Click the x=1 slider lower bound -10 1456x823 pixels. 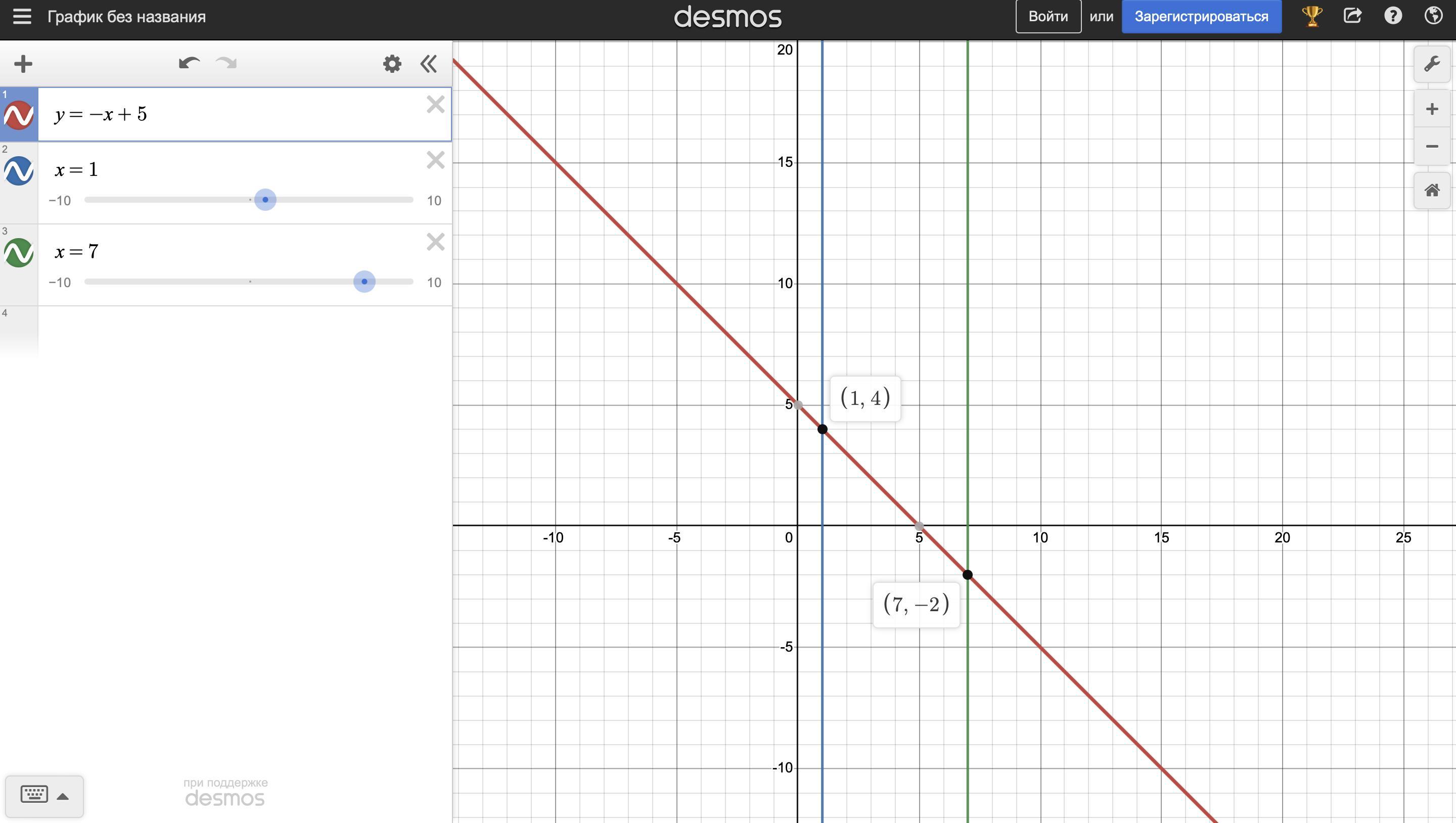[60, 201]
